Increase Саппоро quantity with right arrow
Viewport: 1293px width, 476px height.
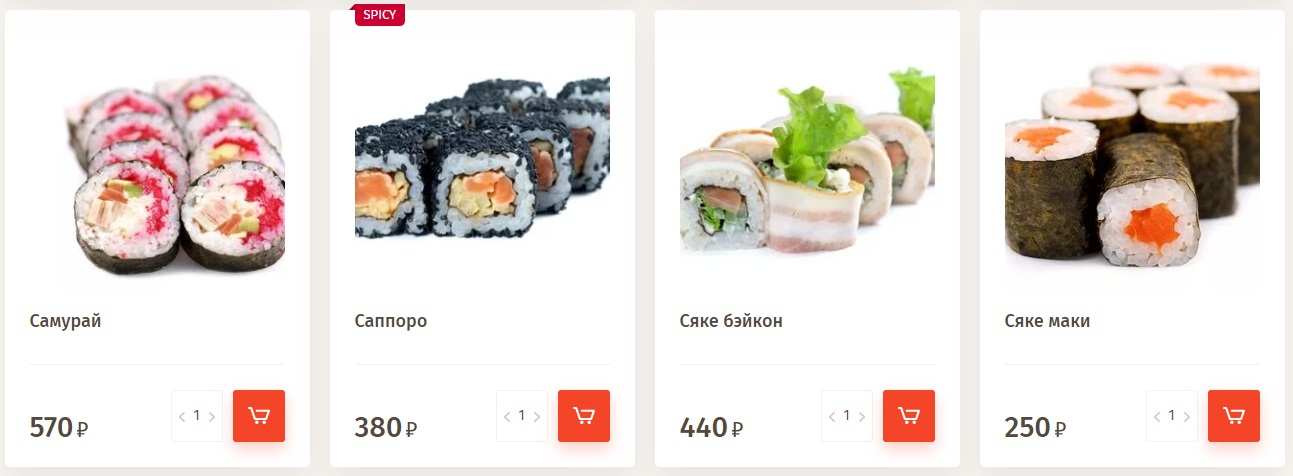[x=537, y=416]
